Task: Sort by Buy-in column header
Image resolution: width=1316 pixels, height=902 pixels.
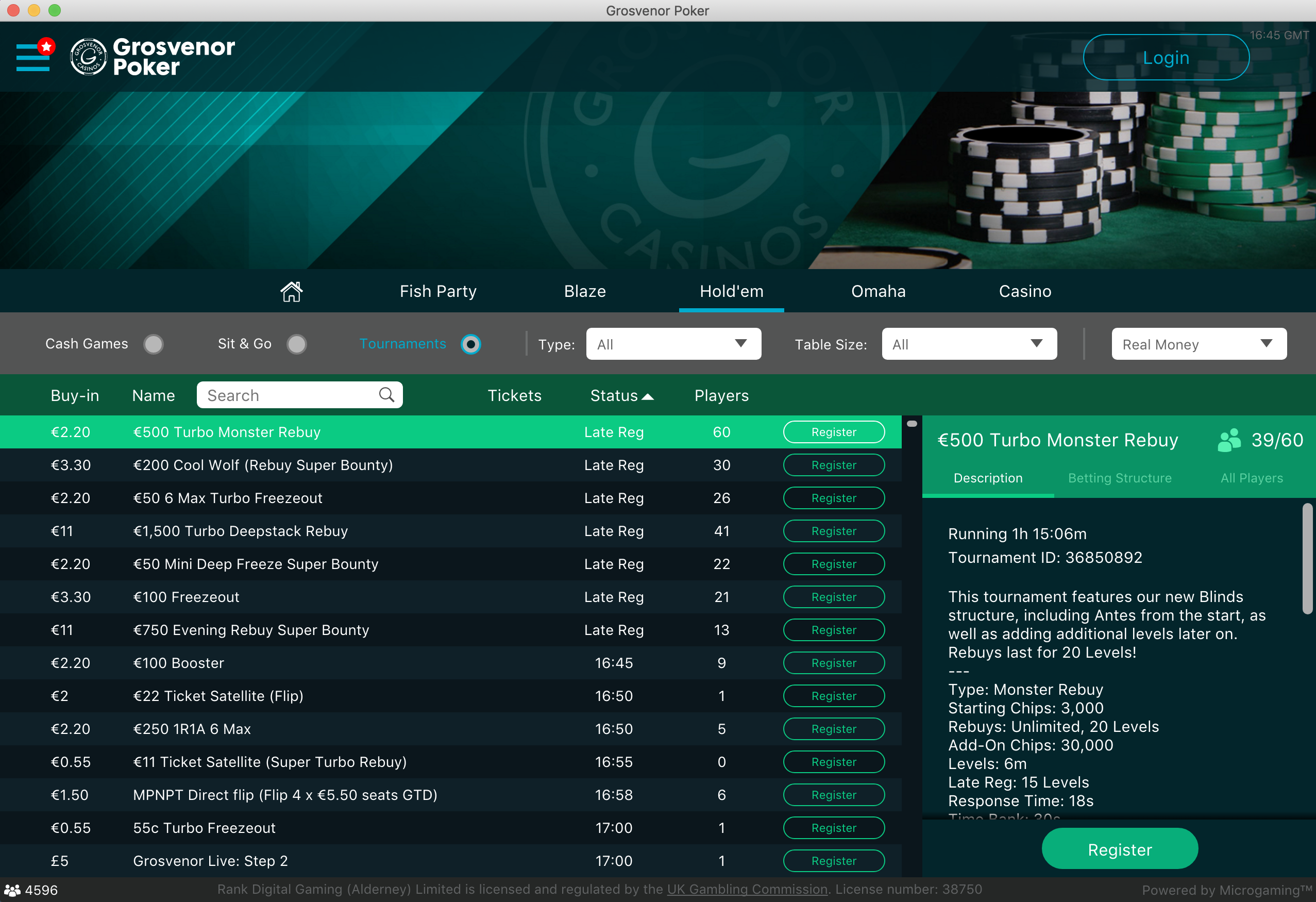Action: pos(75,395)
